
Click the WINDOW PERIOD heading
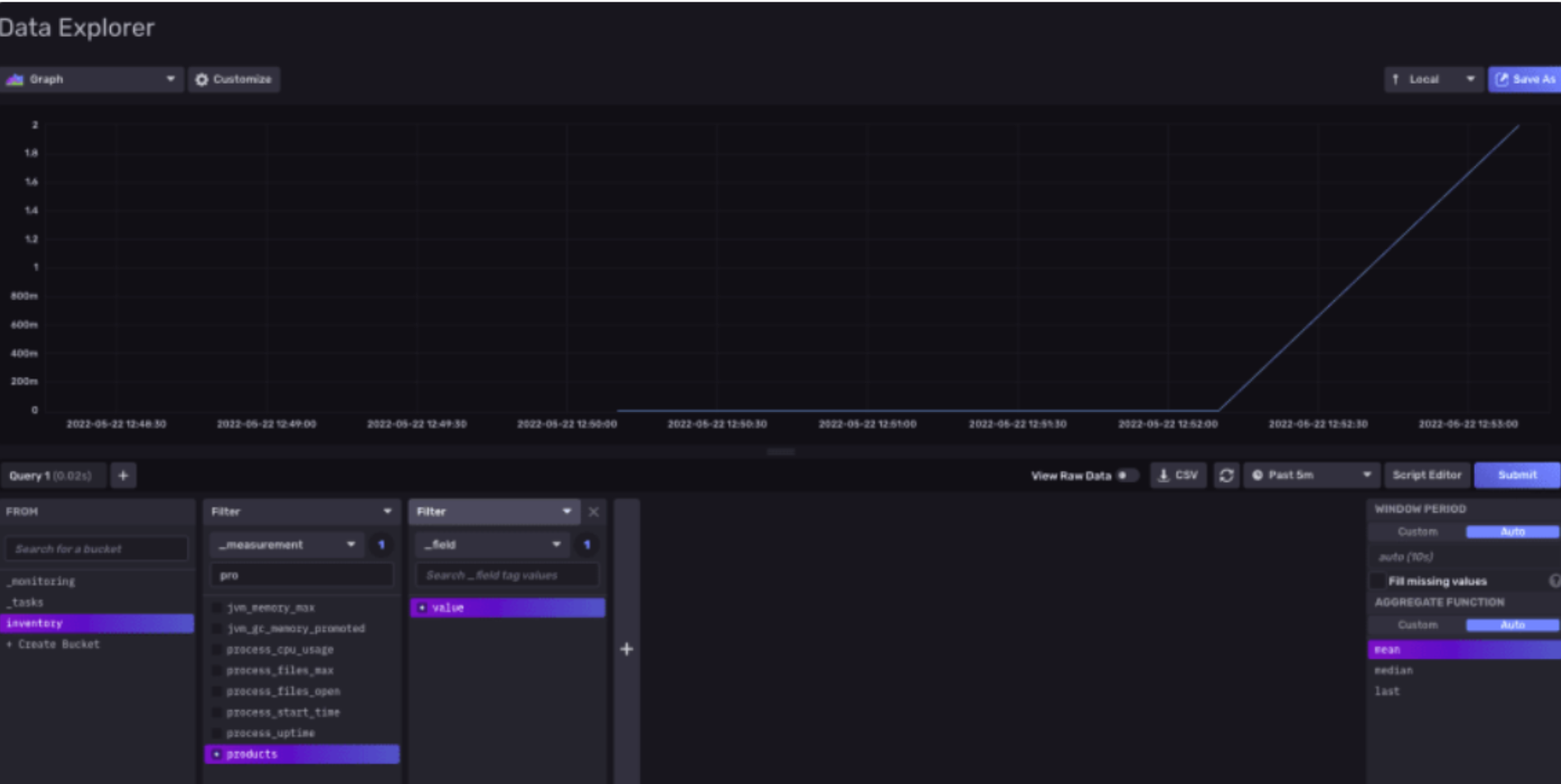pyautogui.click(x=1420, y=509)
